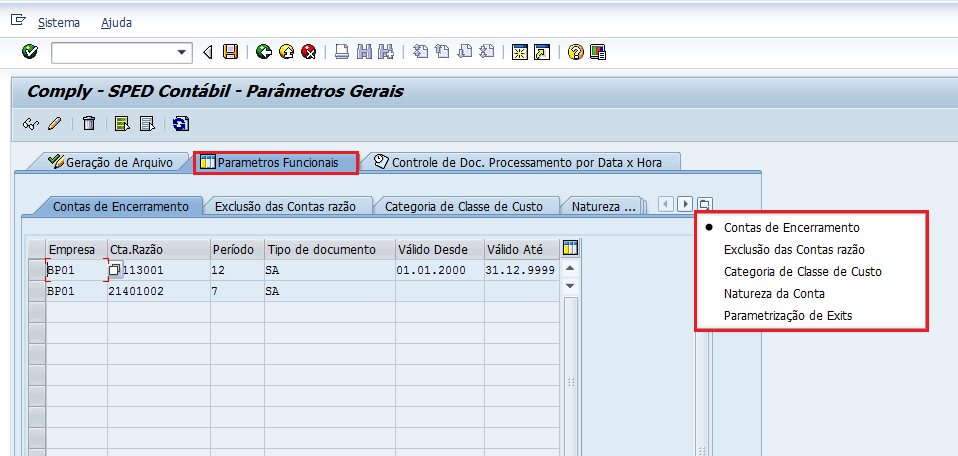This screenshot has width=958, height=456.
Task: Click into the command input field
Action: pyautogui.click(x=114, y=53)
